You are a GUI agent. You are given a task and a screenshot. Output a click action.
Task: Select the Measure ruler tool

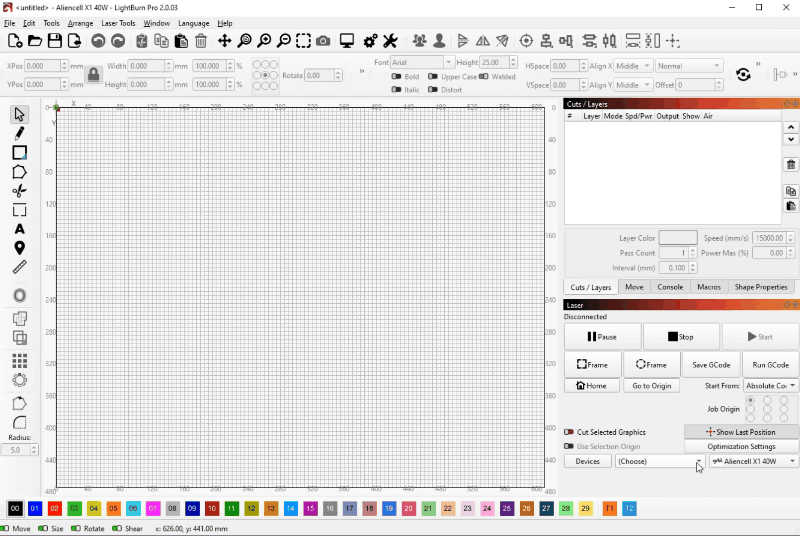coord(19,268)
